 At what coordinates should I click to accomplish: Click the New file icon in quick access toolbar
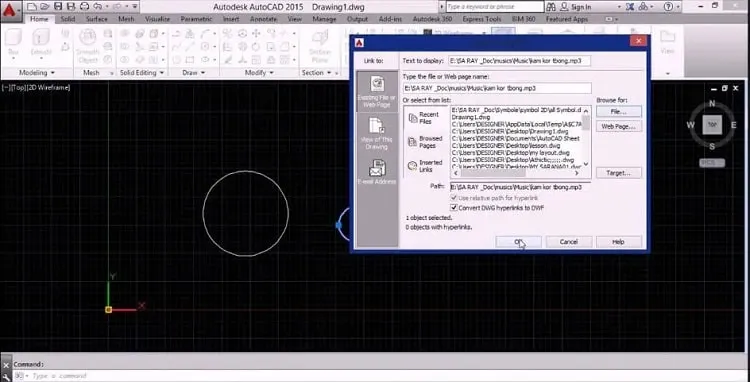tap(31, 7)
